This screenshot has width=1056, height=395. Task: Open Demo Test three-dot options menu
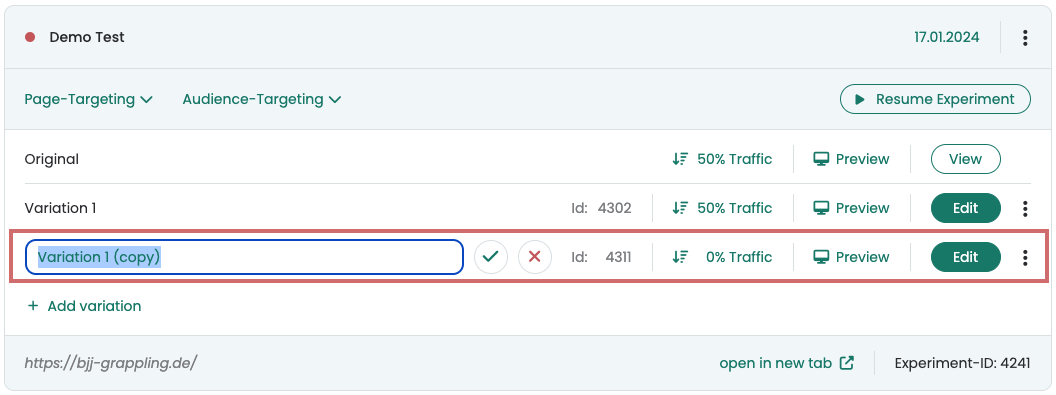(1025, 38)
